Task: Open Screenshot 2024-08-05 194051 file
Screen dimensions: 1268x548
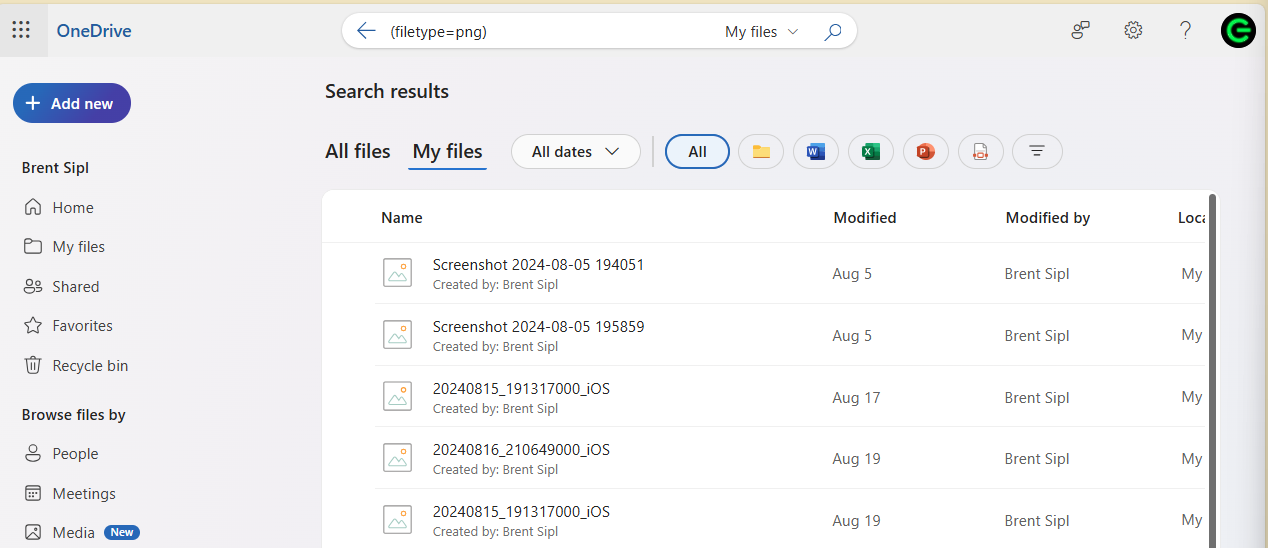Action: (538, 265)
